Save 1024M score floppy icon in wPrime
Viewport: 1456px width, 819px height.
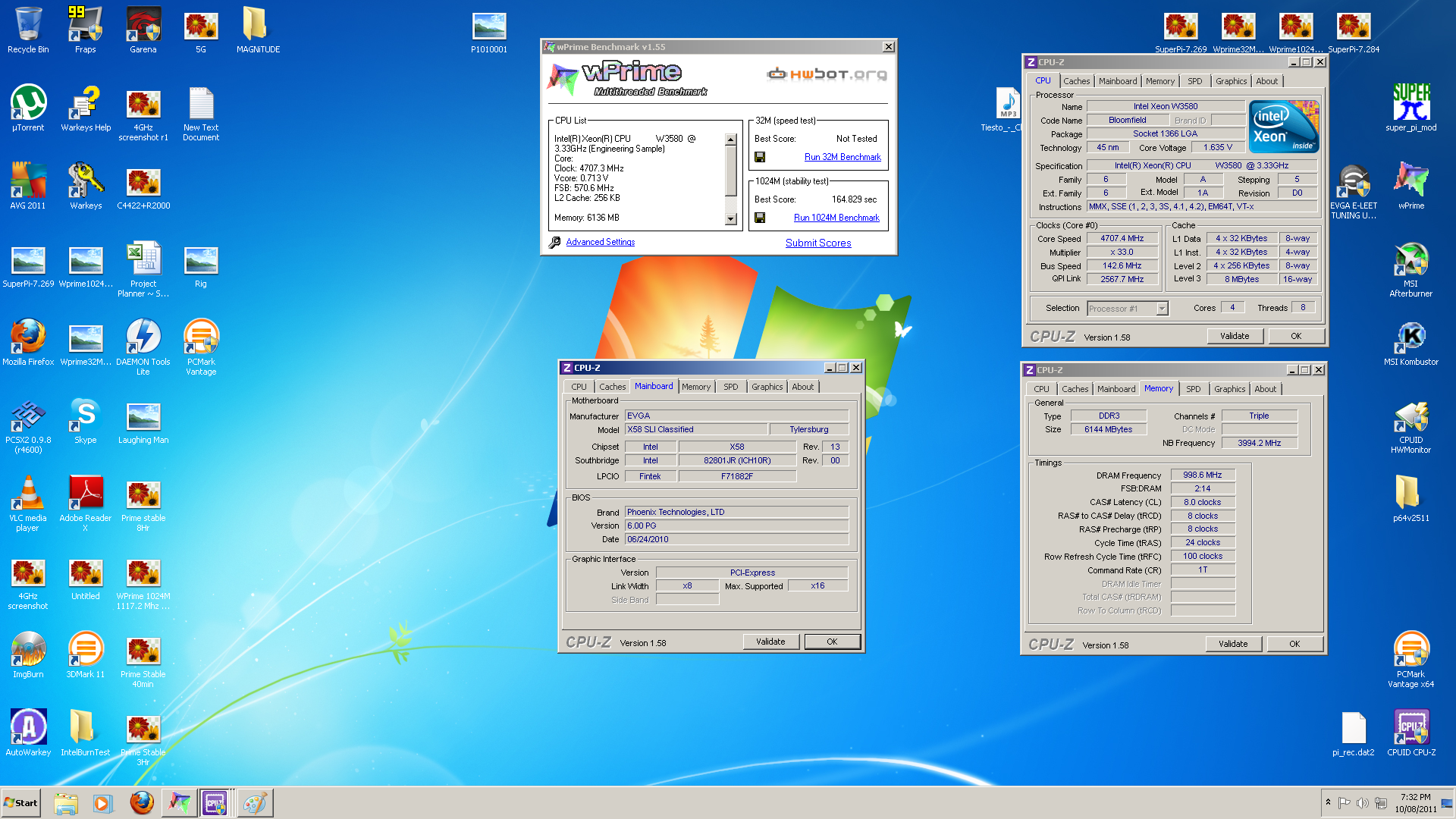(760, 218)
